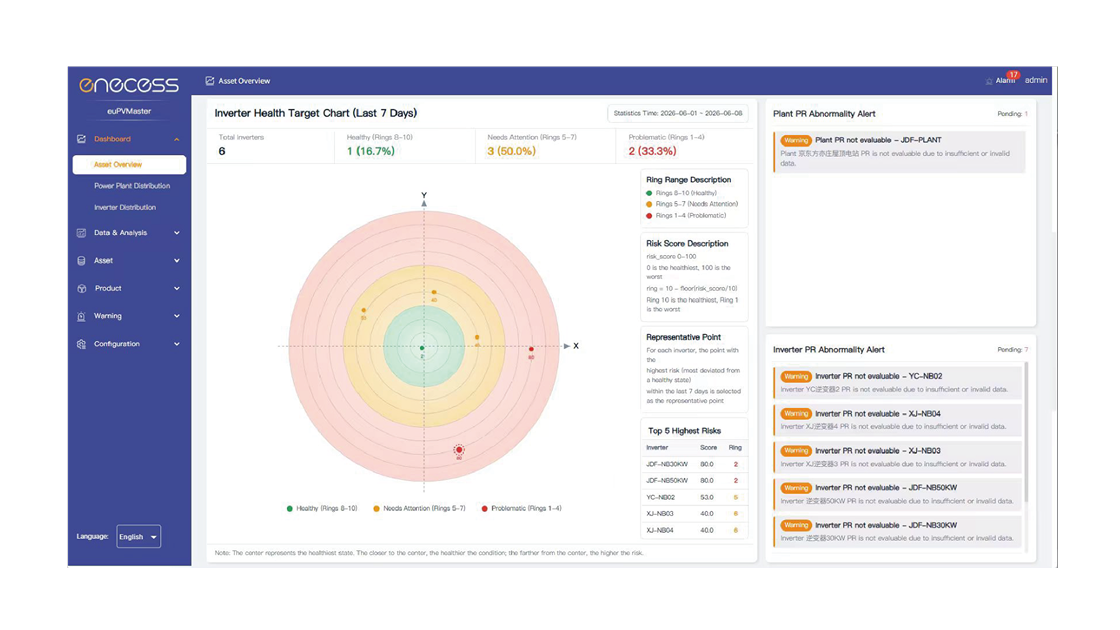Select Inverter Distribution menu item
The width and height of the screenshot is (1120, 630).
[125, 207]
